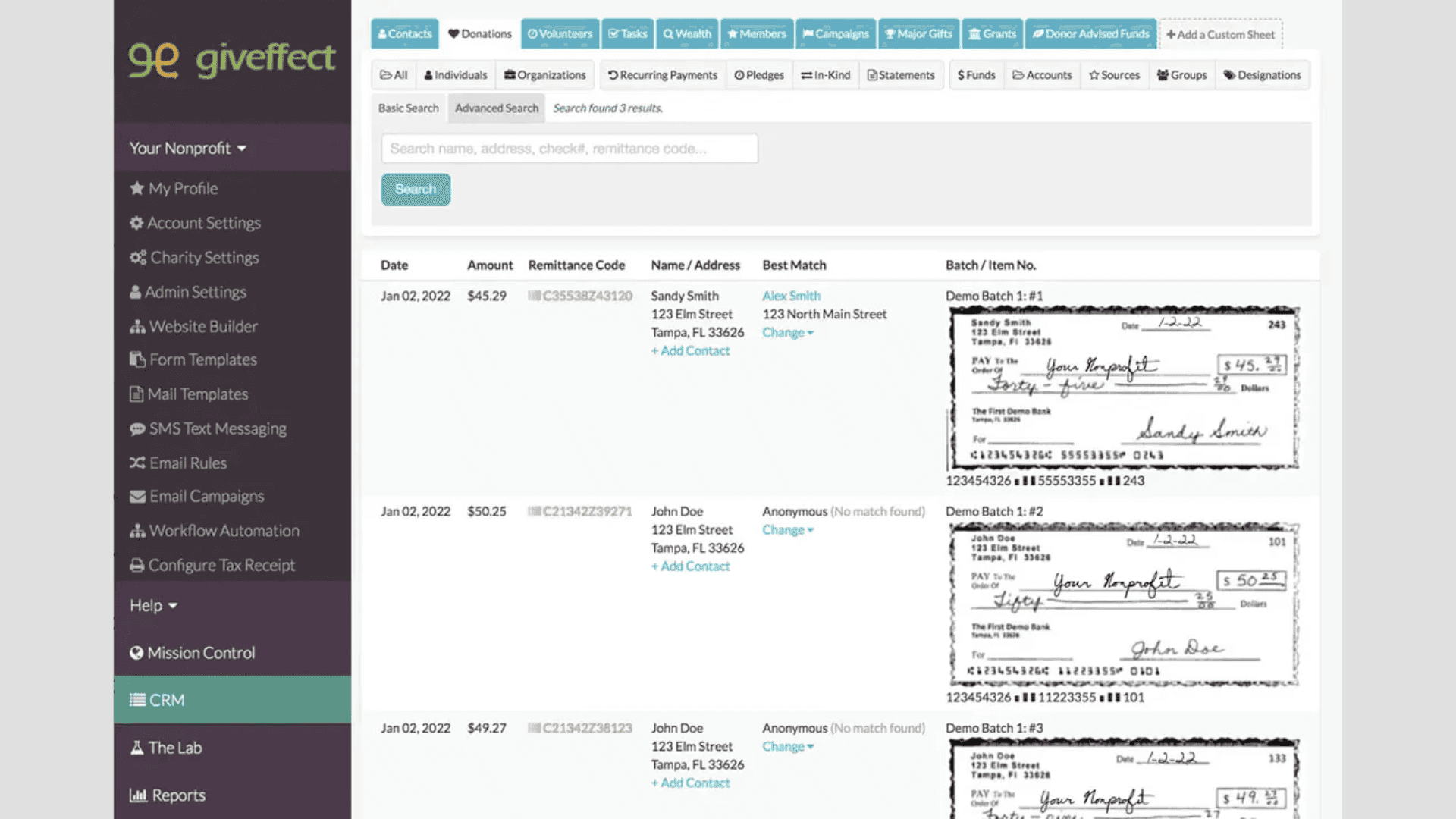Click Add Contact for $50.25 John Doe
1456x819 pixels.
tap(690, 566)
